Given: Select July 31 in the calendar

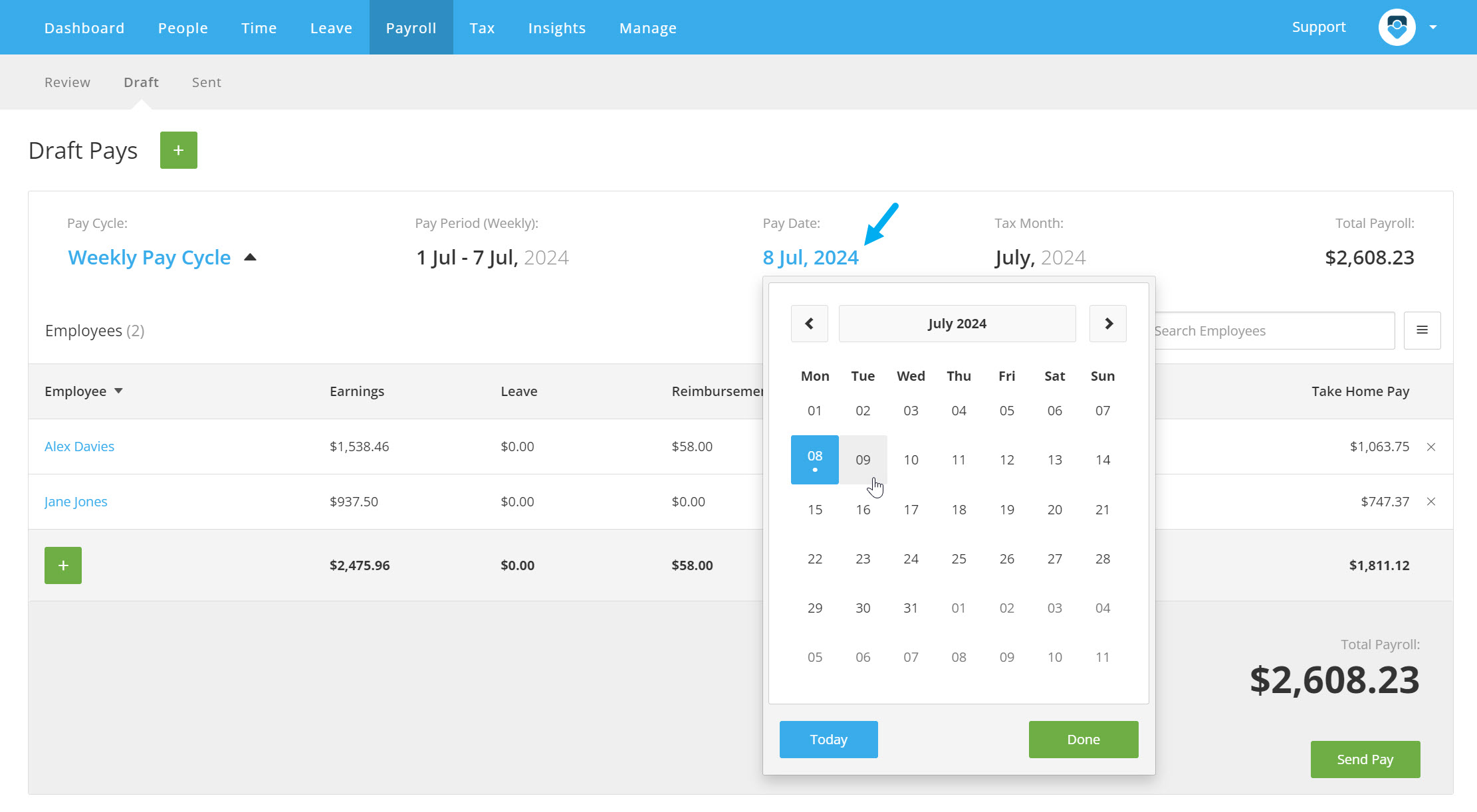Looking at the screenshot, I should point(911,608).
